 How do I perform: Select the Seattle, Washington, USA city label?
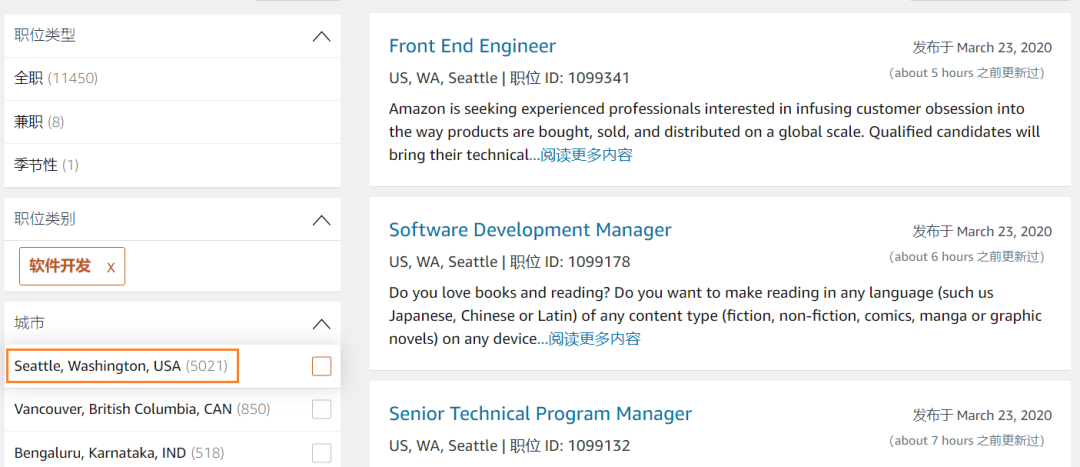(x=121, y=366)
